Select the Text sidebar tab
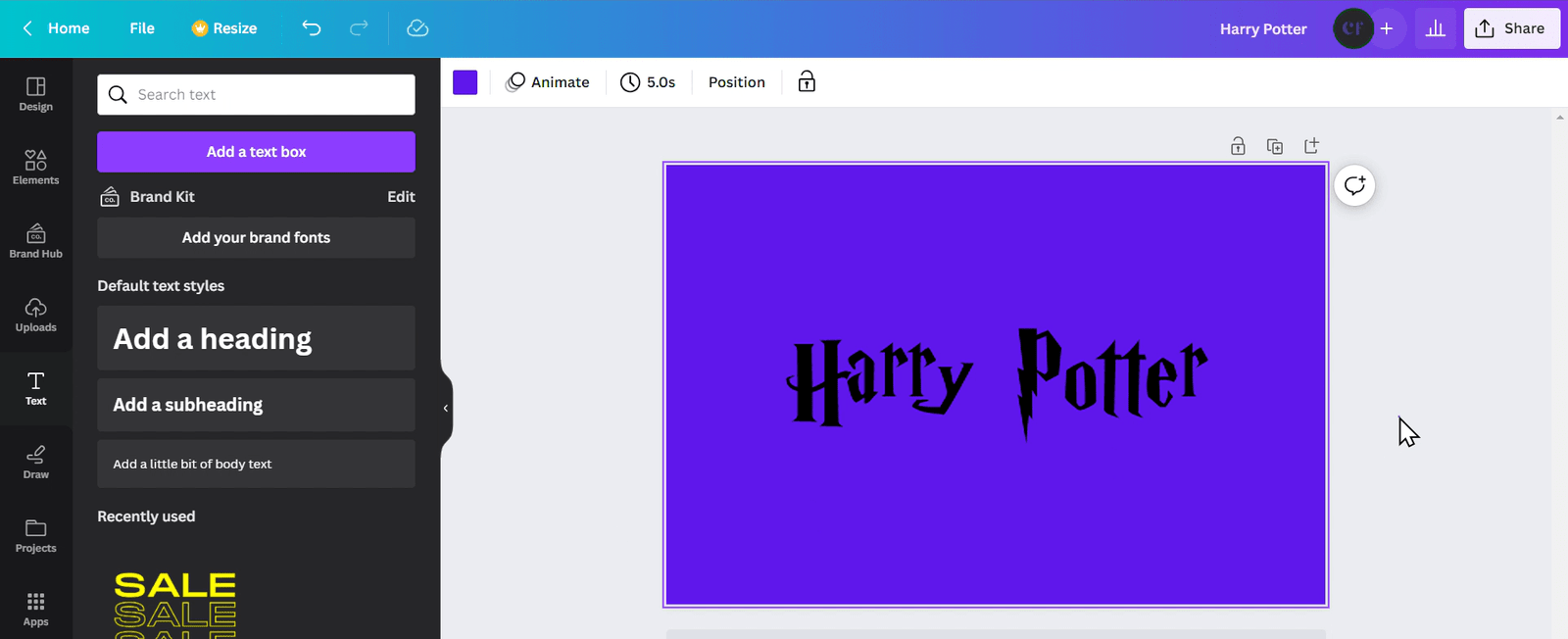The width and height of the screenshot is (1568, 639). (35, 388)
